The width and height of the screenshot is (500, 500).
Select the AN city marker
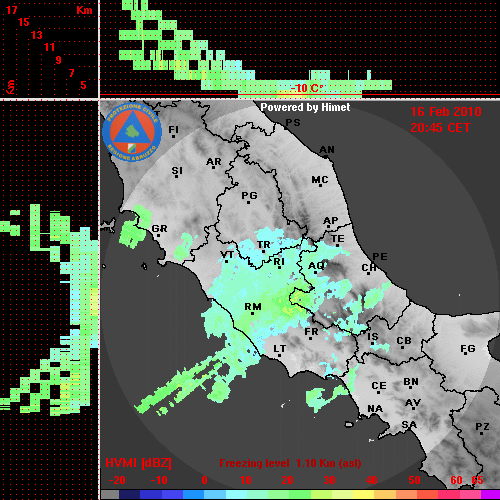pos(327,151)
